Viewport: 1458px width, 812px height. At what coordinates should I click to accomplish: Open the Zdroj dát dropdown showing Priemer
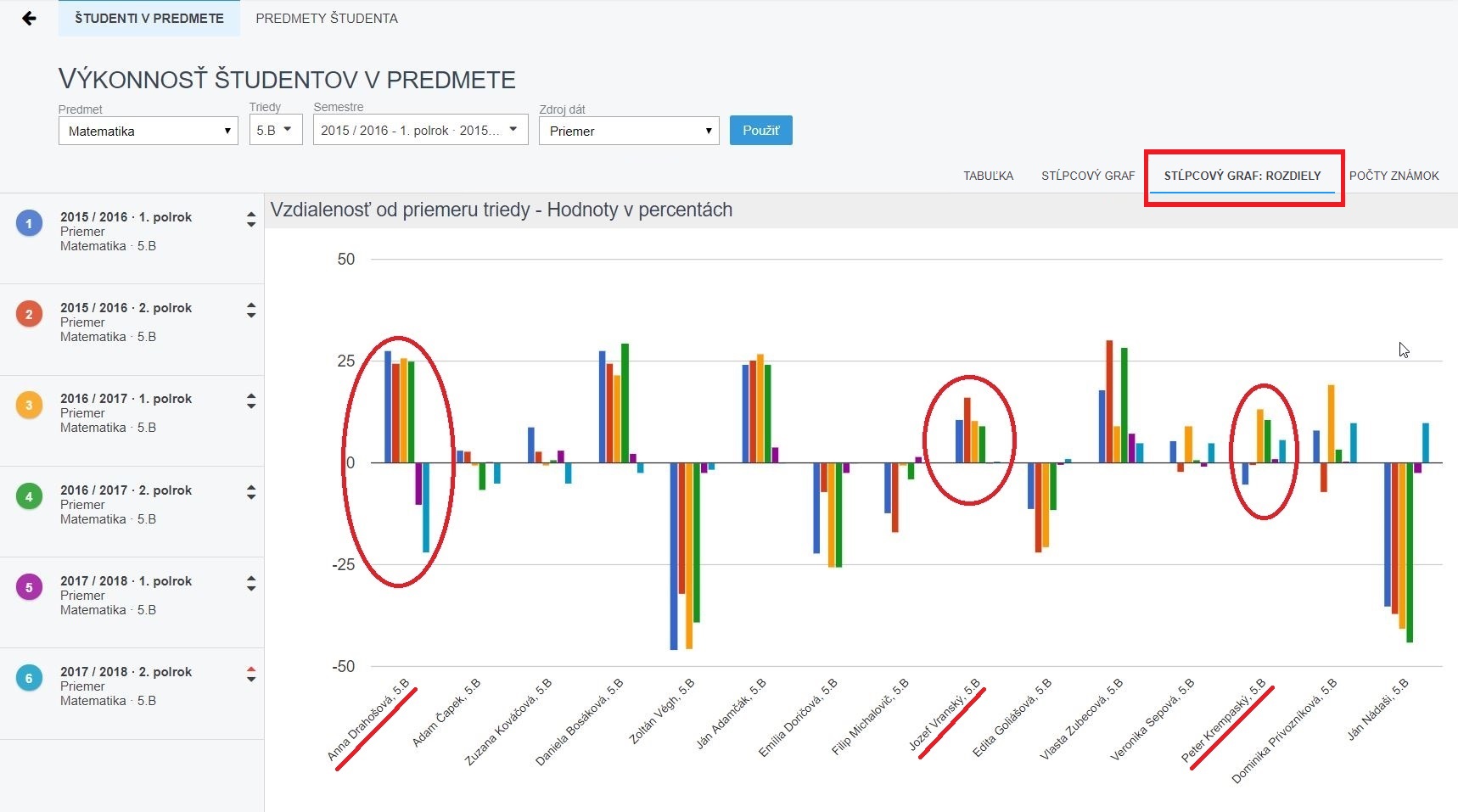pos(629,131)
